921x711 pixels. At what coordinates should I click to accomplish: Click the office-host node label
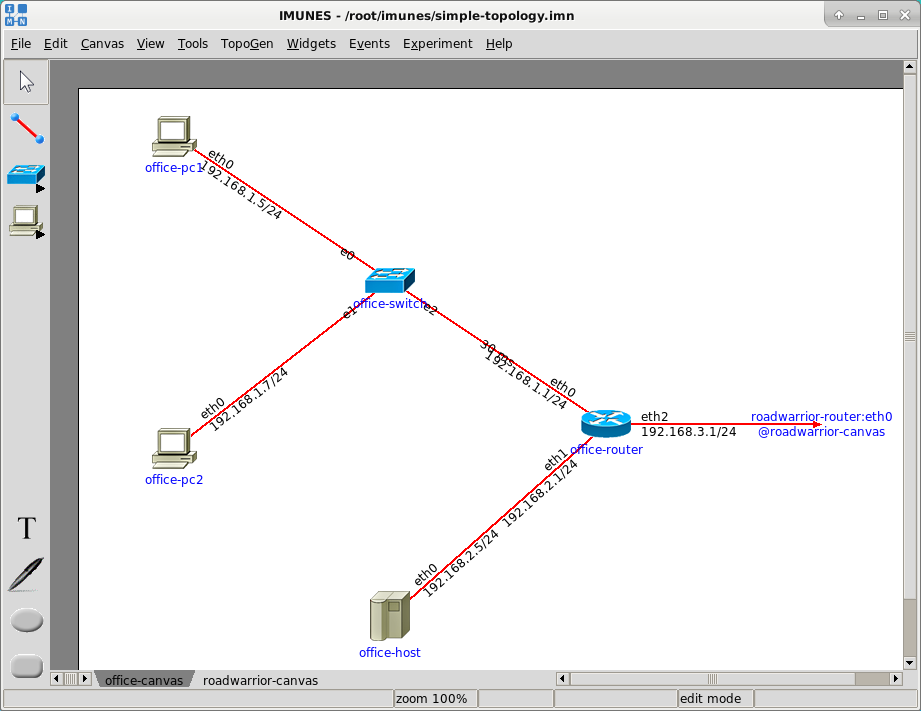(389, 652)
